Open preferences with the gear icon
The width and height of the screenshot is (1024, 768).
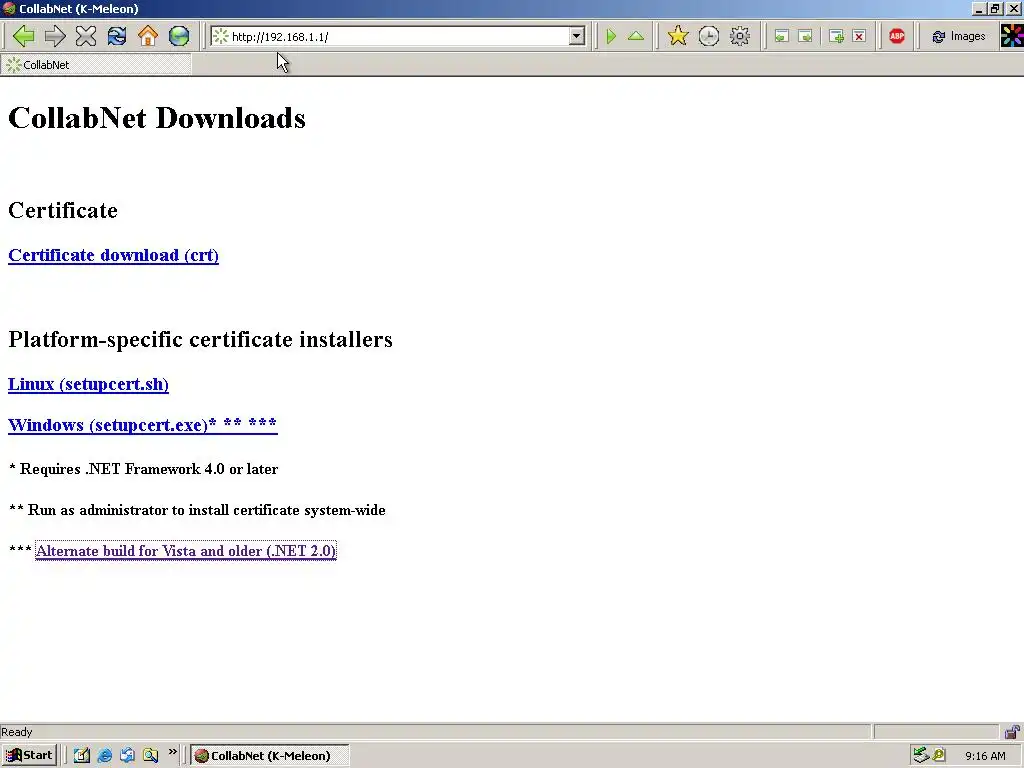(x=740, y=36)
